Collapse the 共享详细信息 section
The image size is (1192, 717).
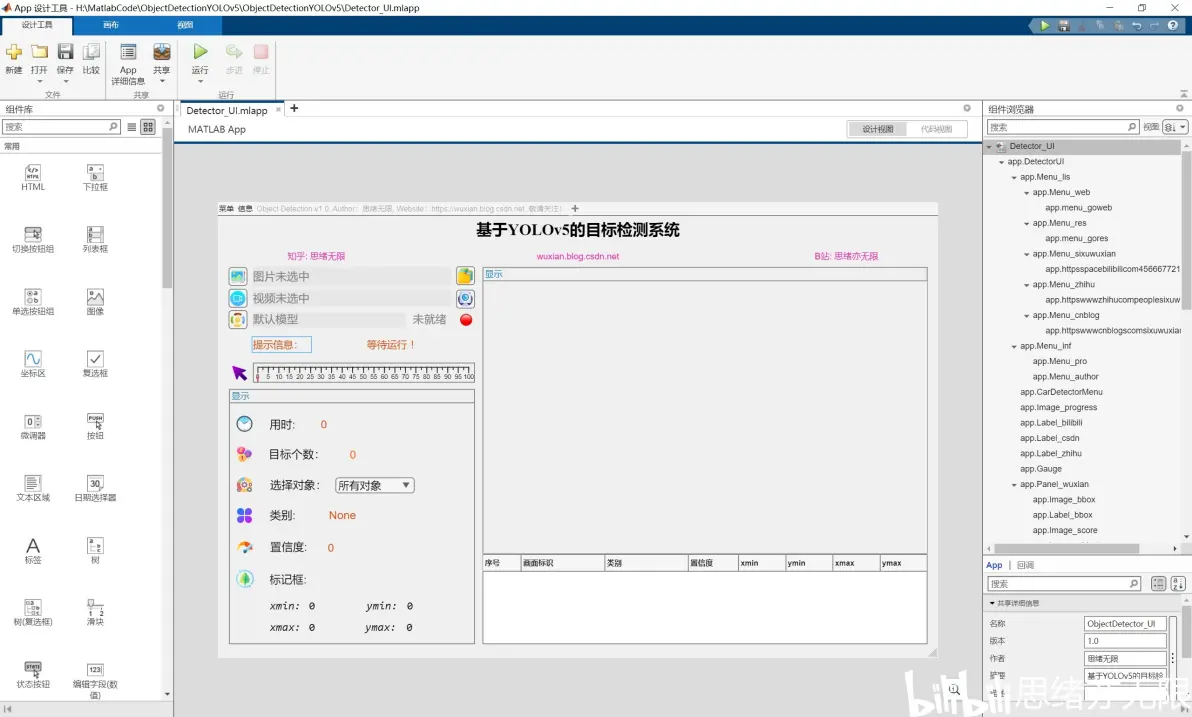pos(992,603)
